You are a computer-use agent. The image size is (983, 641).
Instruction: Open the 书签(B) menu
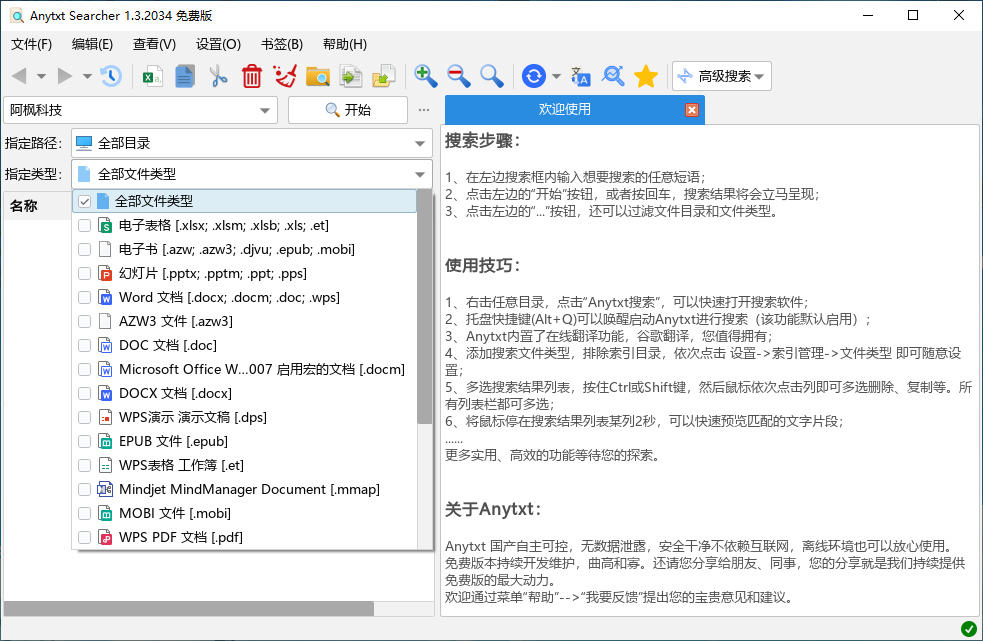click(x=282, y=45)
